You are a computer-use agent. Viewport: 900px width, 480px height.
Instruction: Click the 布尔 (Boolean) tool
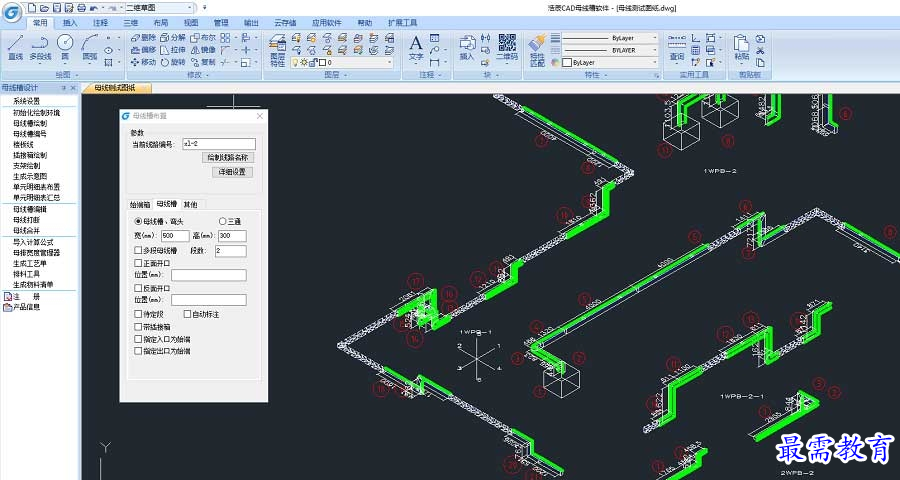pyautogui.click(x=203, y=38)
